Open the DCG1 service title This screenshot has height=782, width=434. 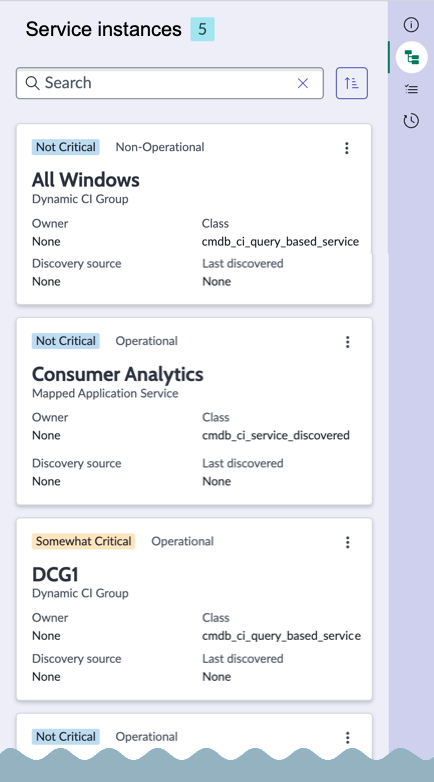[x=55, y=575]
